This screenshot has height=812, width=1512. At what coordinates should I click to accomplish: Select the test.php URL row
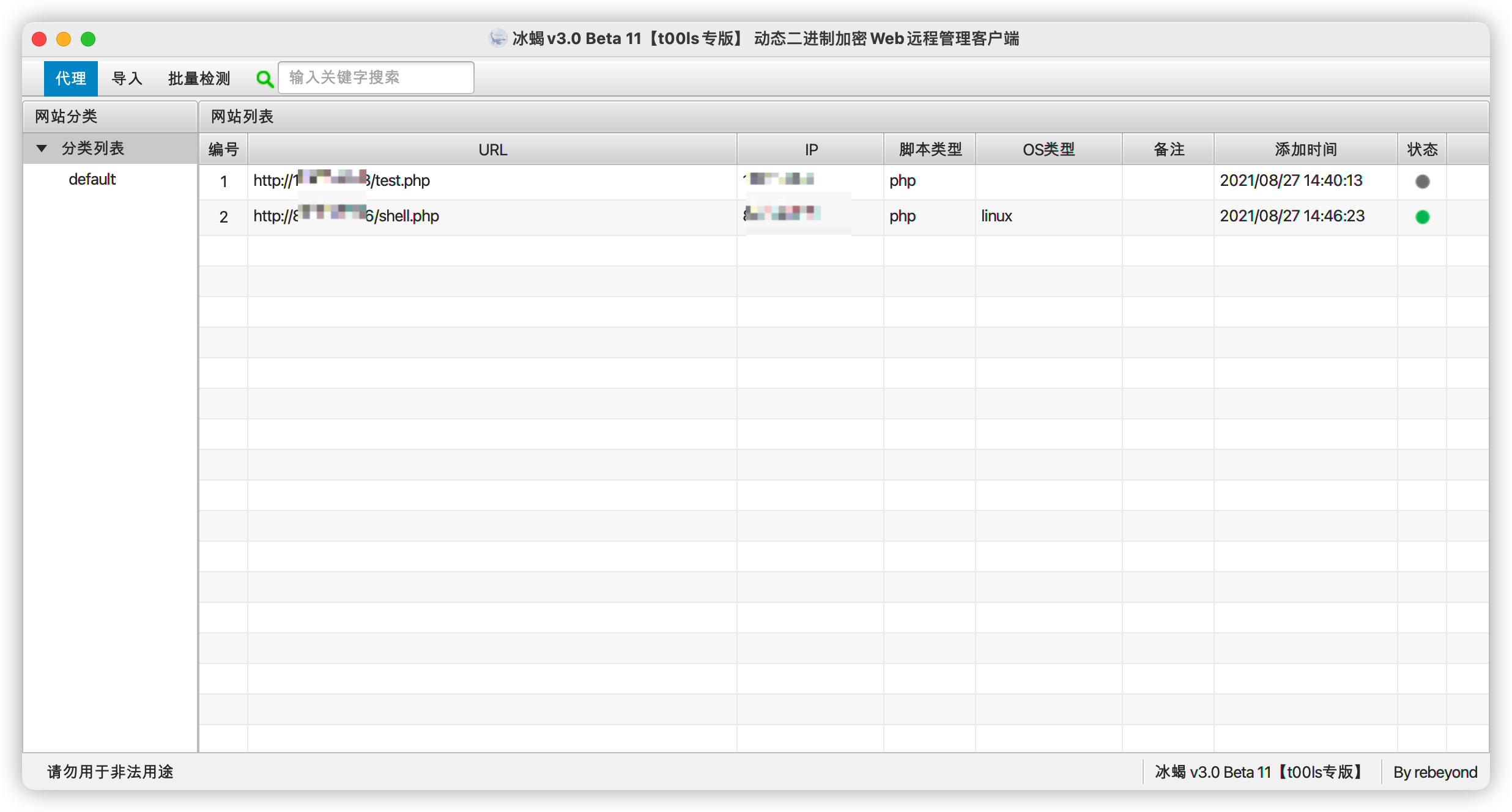[401, 181]
